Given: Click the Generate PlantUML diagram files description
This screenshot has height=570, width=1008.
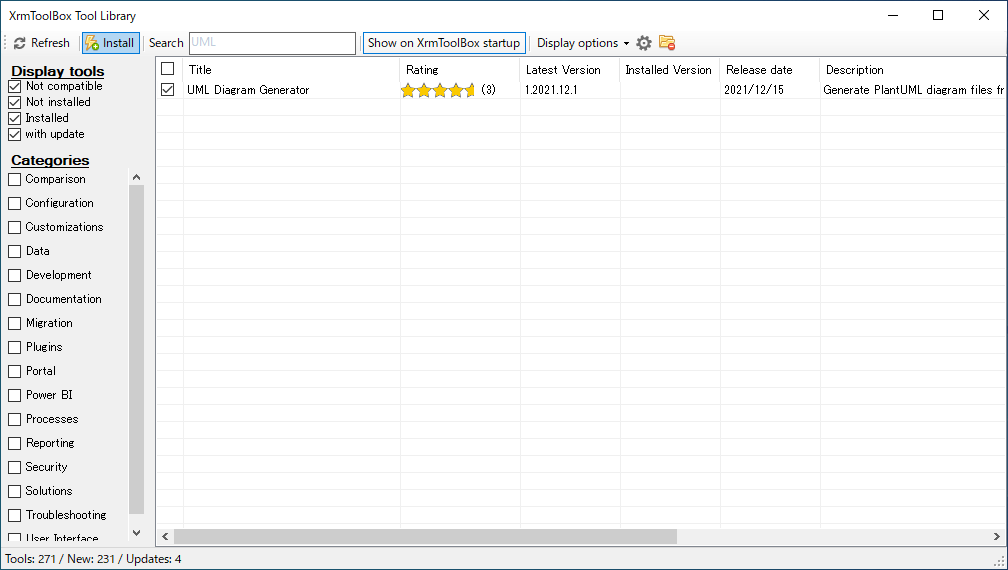Looking at the screenshot, I should (x=914, y=90).
